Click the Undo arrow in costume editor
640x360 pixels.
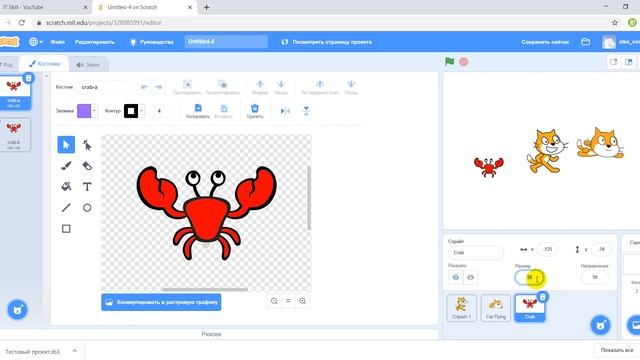point(144,87)
